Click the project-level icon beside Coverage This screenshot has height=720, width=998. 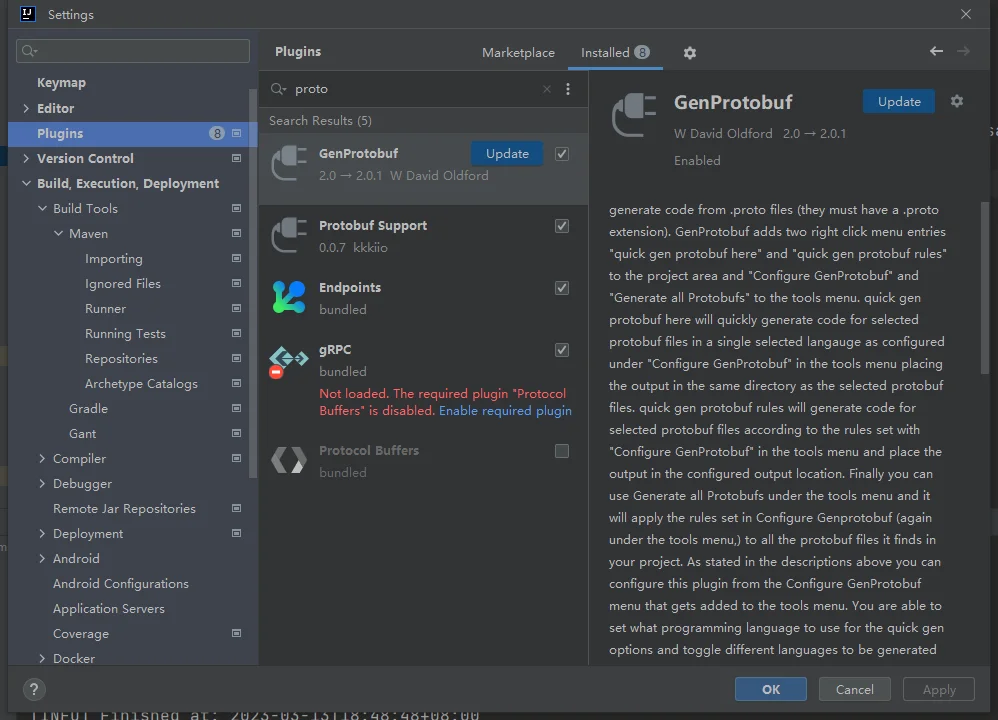pos(236,633)
